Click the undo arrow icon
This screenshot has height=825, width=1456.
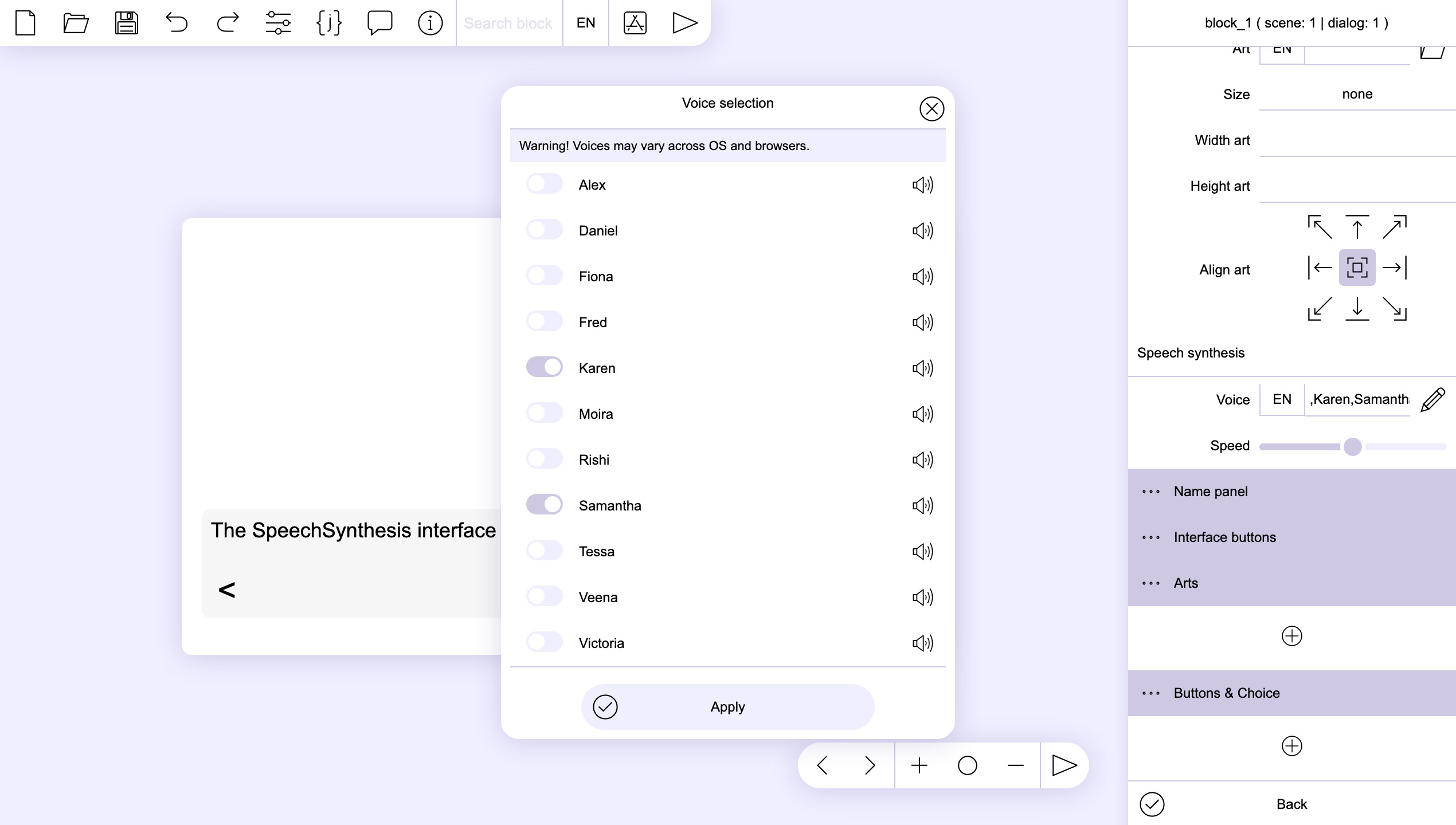click(x=177, y=23)
